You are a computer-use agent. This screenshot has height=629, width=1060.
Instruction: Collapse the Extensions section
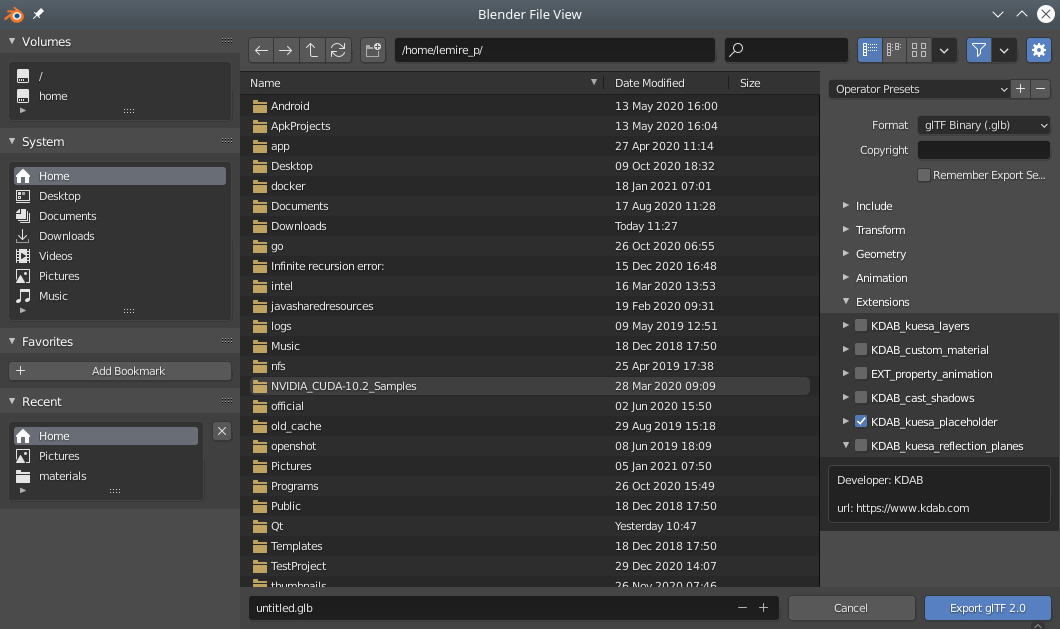(846, 301)
